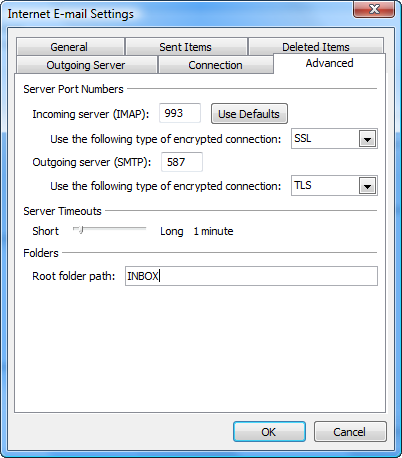Dismiss the dialog with Cancel
The image size is (402, 458).
pyautogui.click(x=350, y=432)
